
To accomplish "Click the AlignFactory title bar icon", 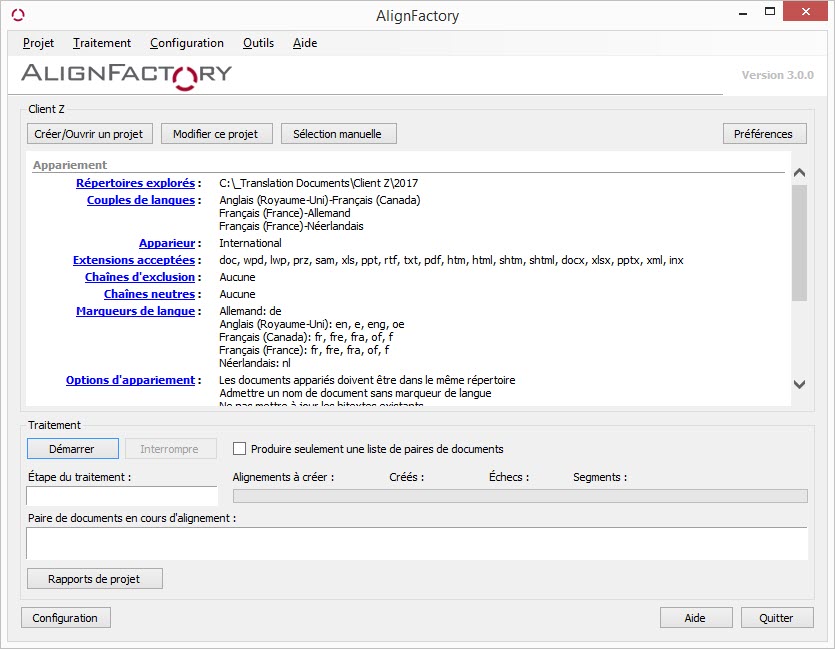I will (17, 15).
